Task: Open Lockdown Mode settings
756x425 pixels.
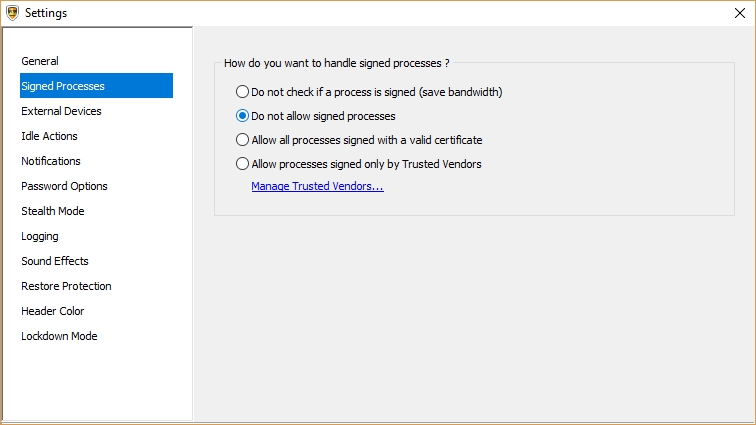Action: pyautogui.click(x=59, y=336)
